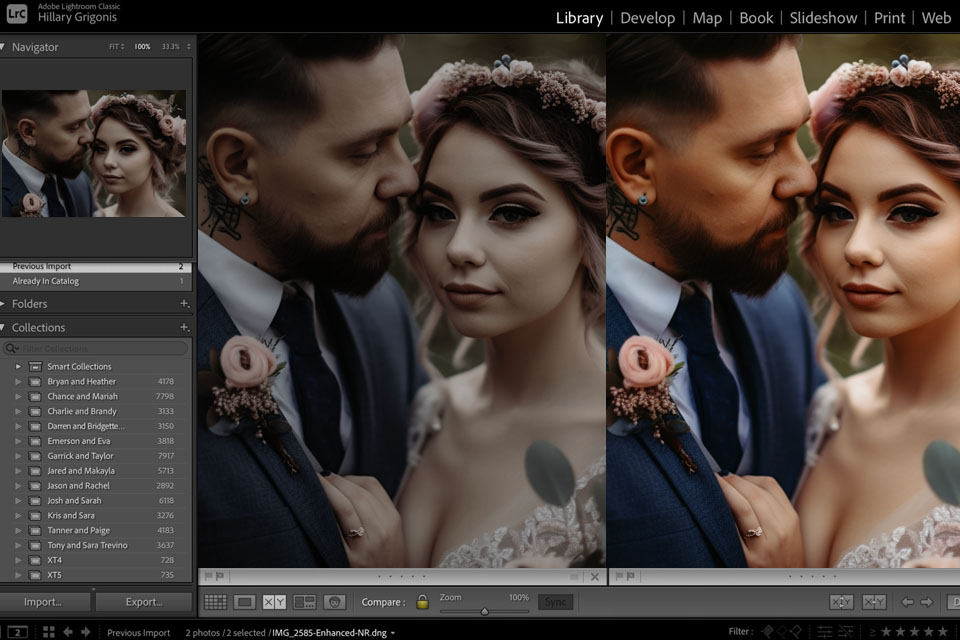Click the Swap select and candidate icon
Viewport: 960px width, 640px height.
[x=841, y=602]
